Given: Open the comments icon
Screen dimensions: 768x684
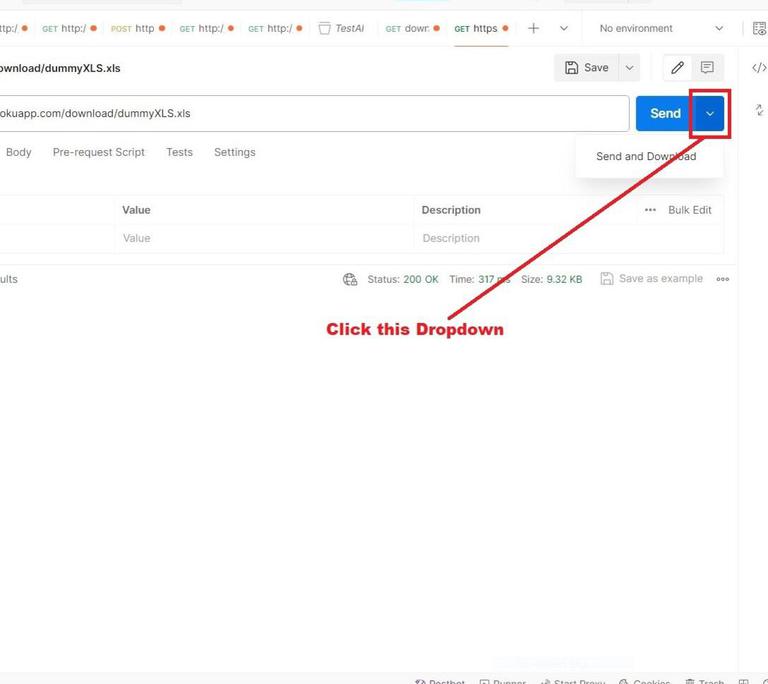Looking at the screenshot, I should (x=707, y=68).
